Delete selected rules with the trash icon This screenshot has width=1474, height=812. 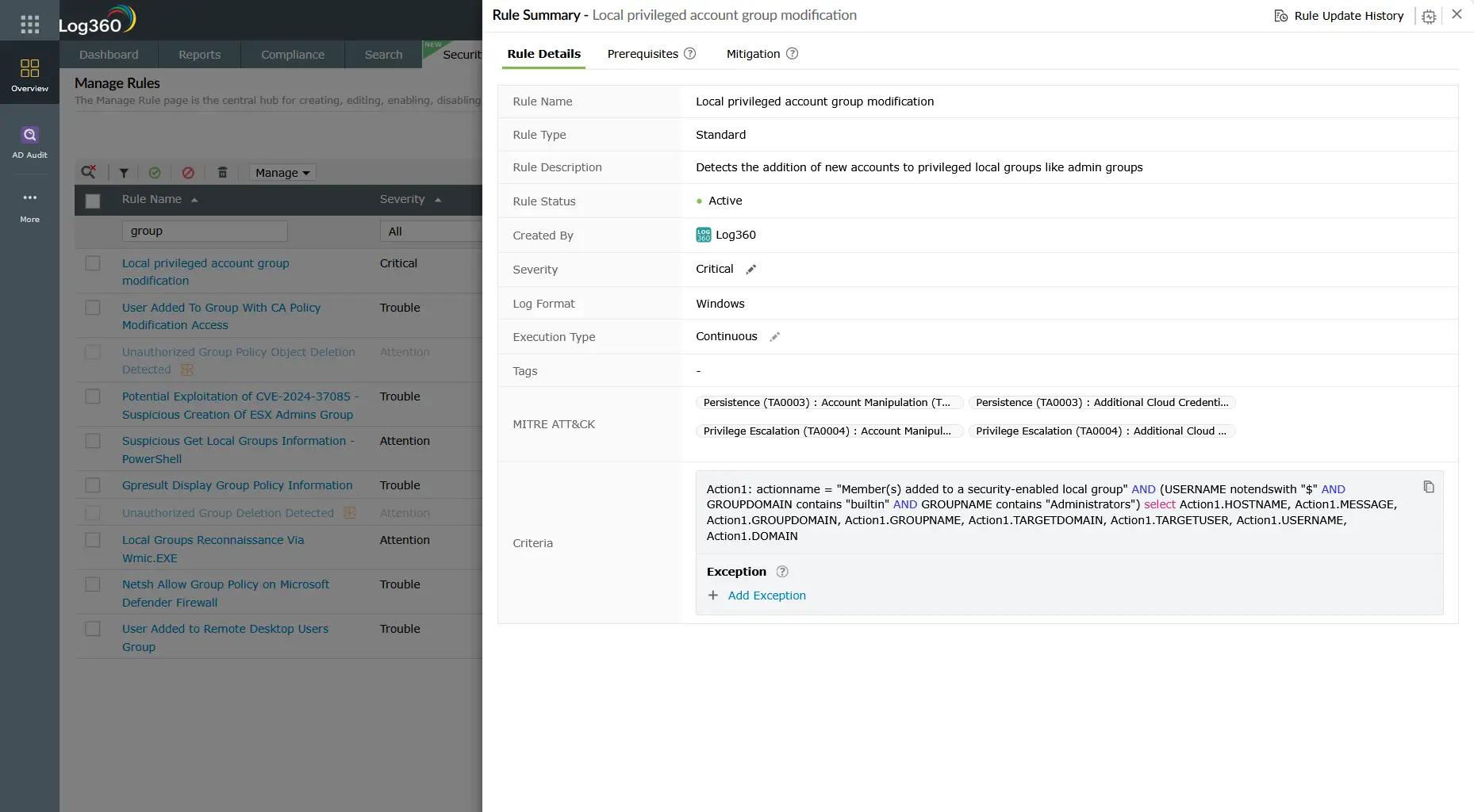point(222,172)
